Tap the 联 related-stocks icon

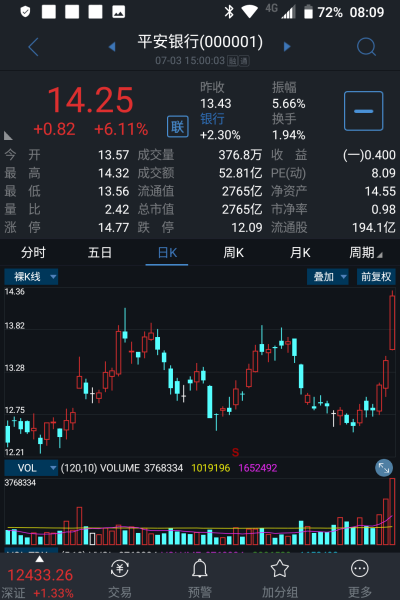(178, 127)
